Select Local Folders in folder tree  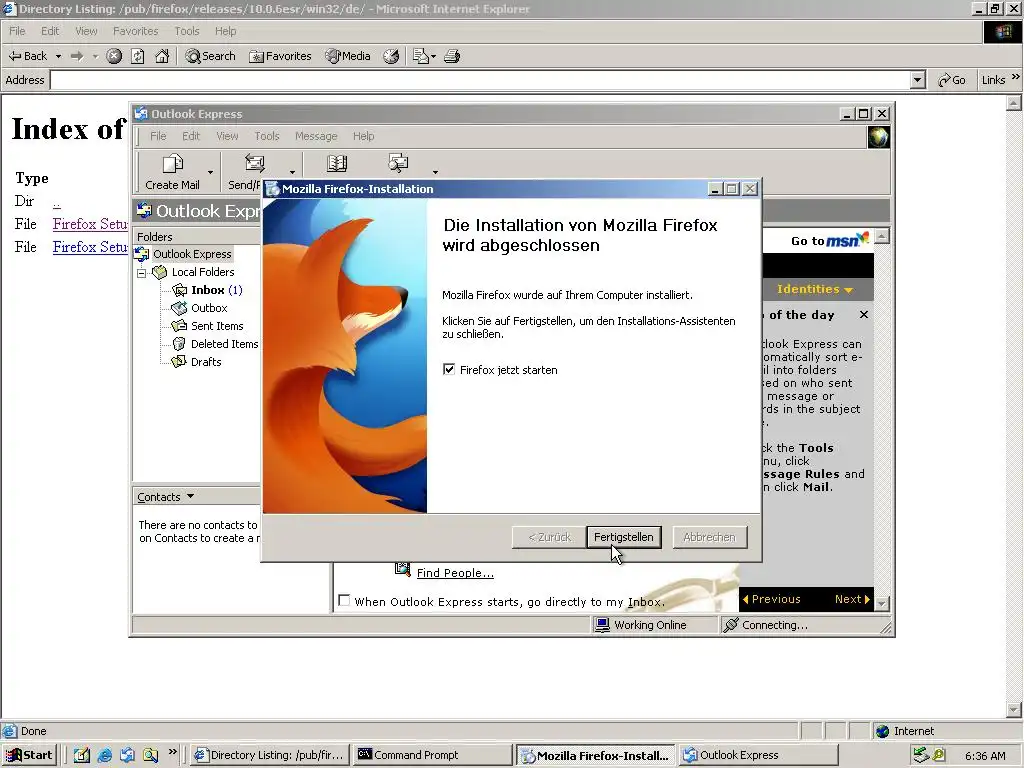click(202, 272)
